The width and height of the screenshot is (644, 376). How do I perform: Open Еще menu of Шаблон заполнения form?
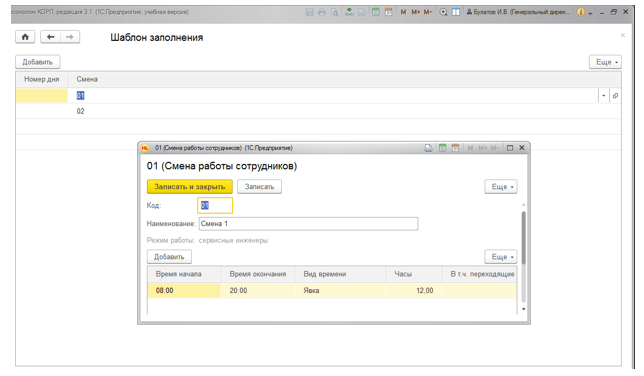[605, 62]
